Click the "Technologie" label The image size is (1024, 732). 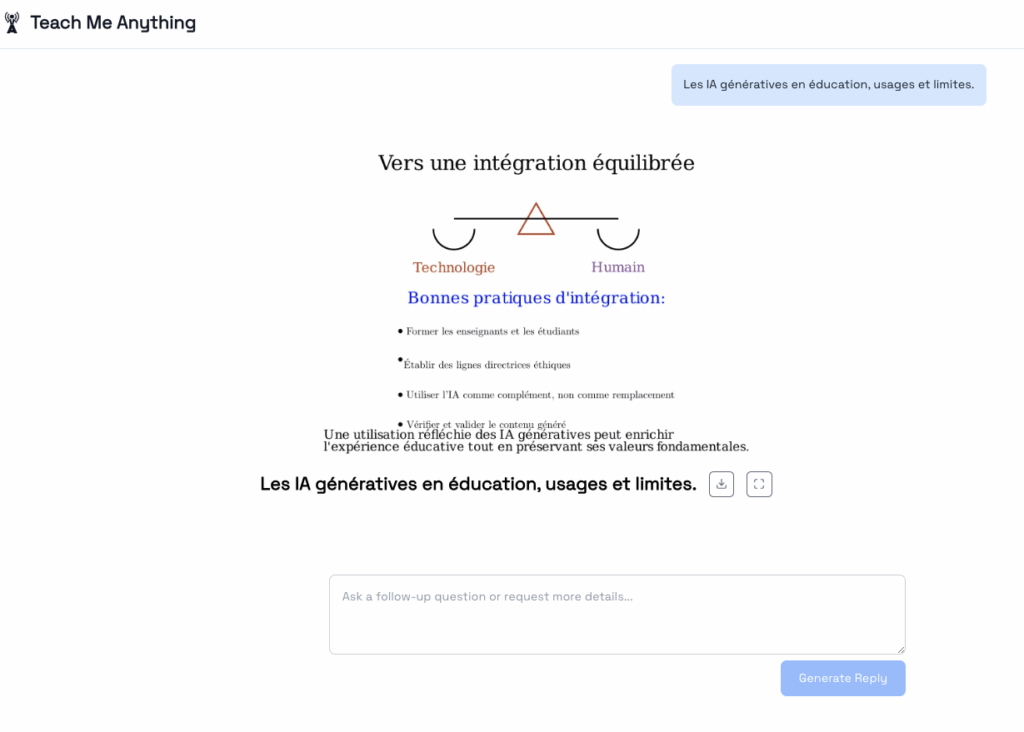[454, 267]
